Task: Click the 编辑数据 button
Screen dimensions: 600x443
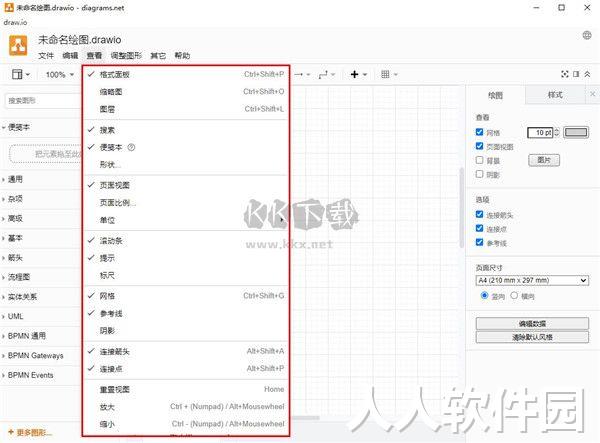Action: coord(532,324)
